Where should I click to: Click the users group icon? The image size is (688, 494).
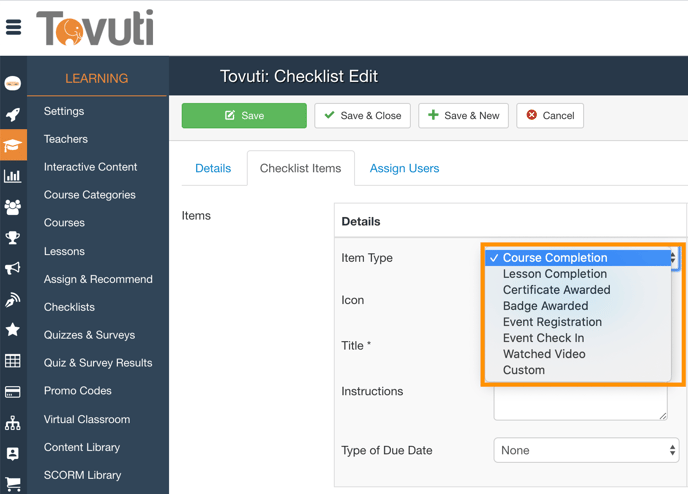coord(13,207)
